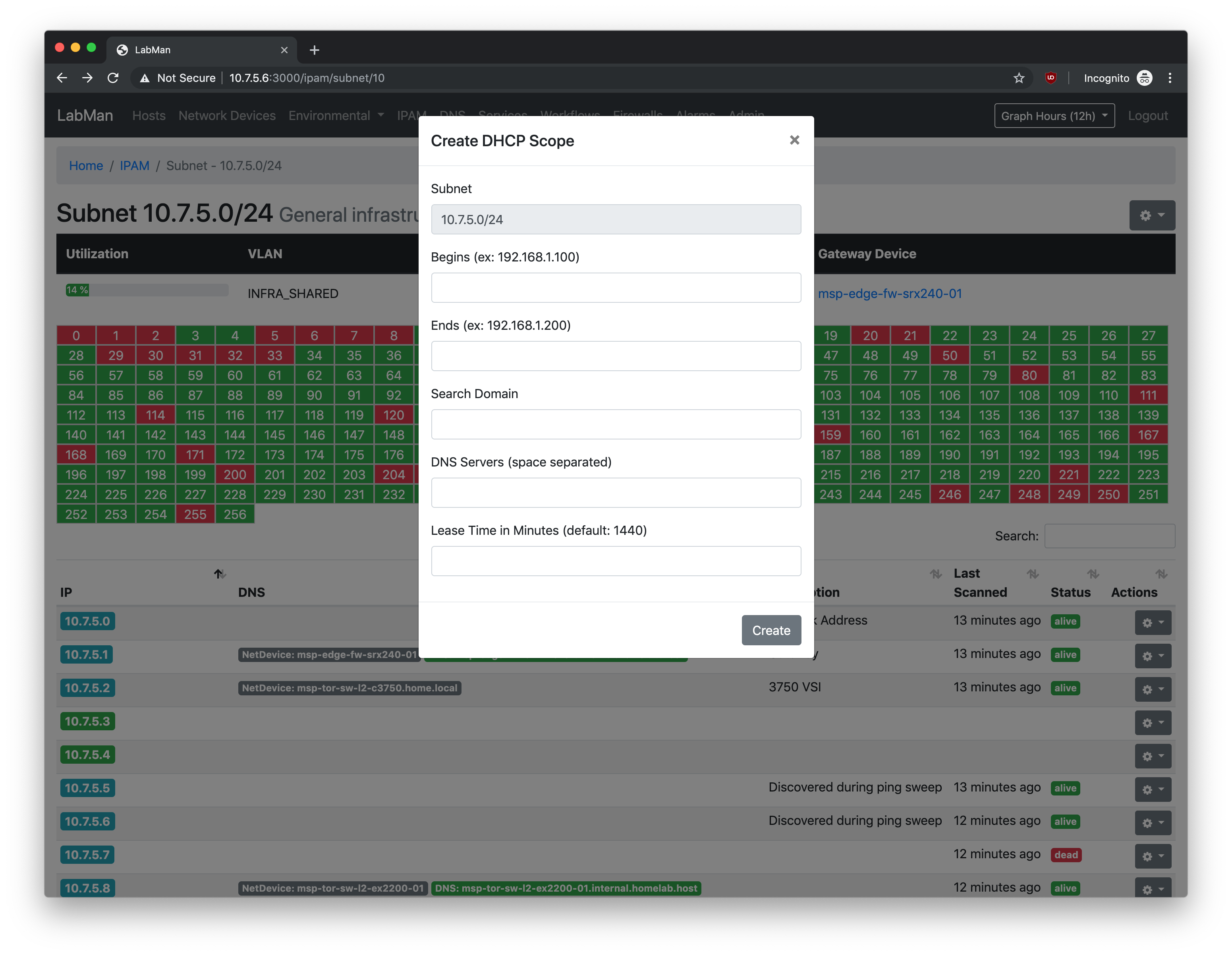
Task: Open a new browser tab
Action: 314,50
